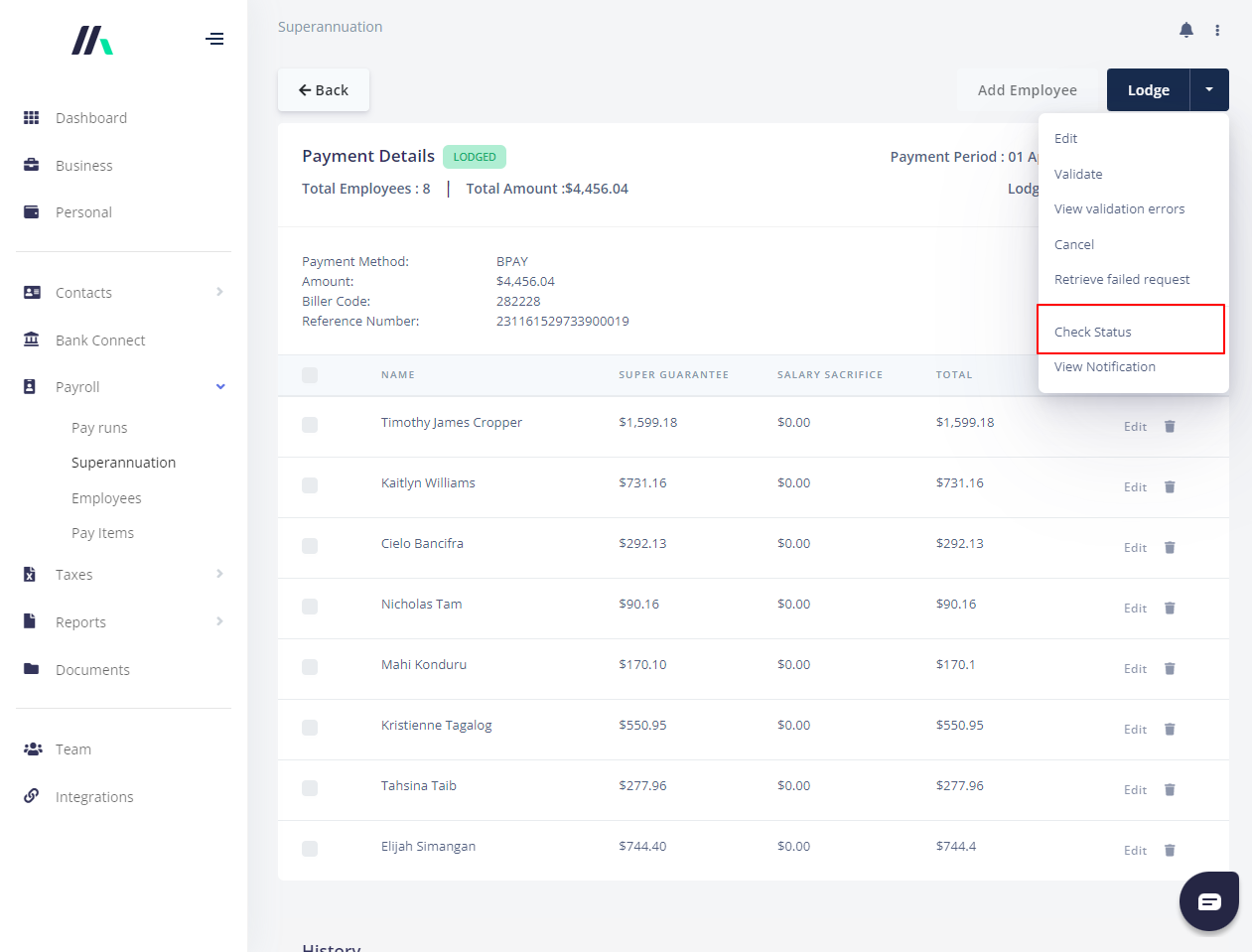Click the Lodge button dropdown arrow
This screenshot has width=1252, height=952.
point(1209,90)
